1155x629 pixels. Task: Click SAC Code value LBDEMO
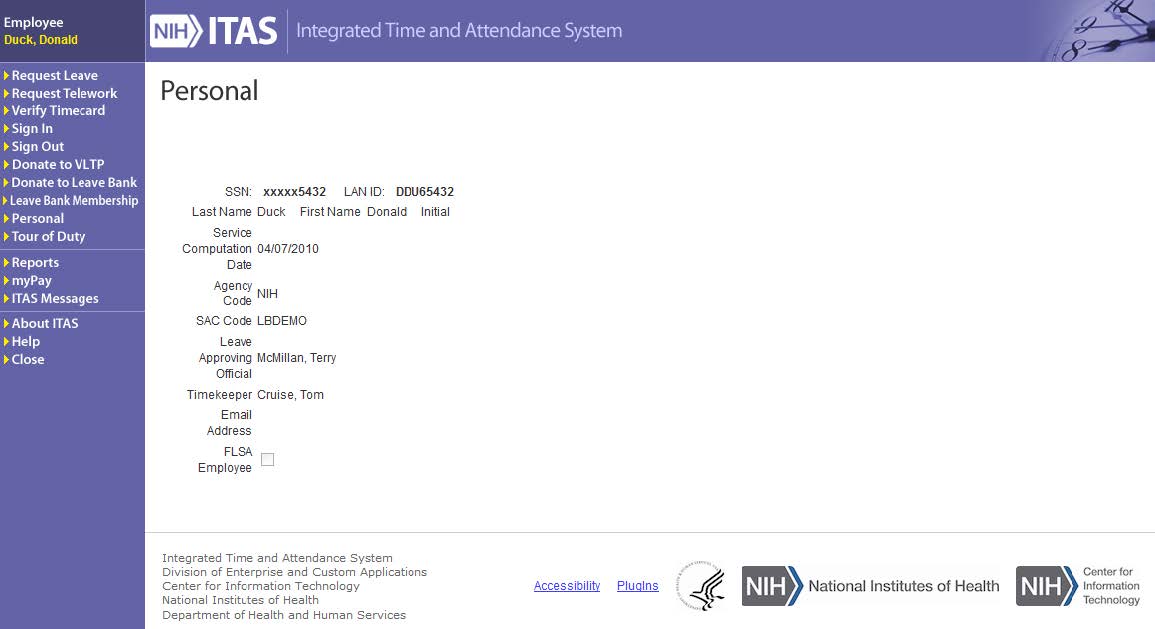pos(282,321)
